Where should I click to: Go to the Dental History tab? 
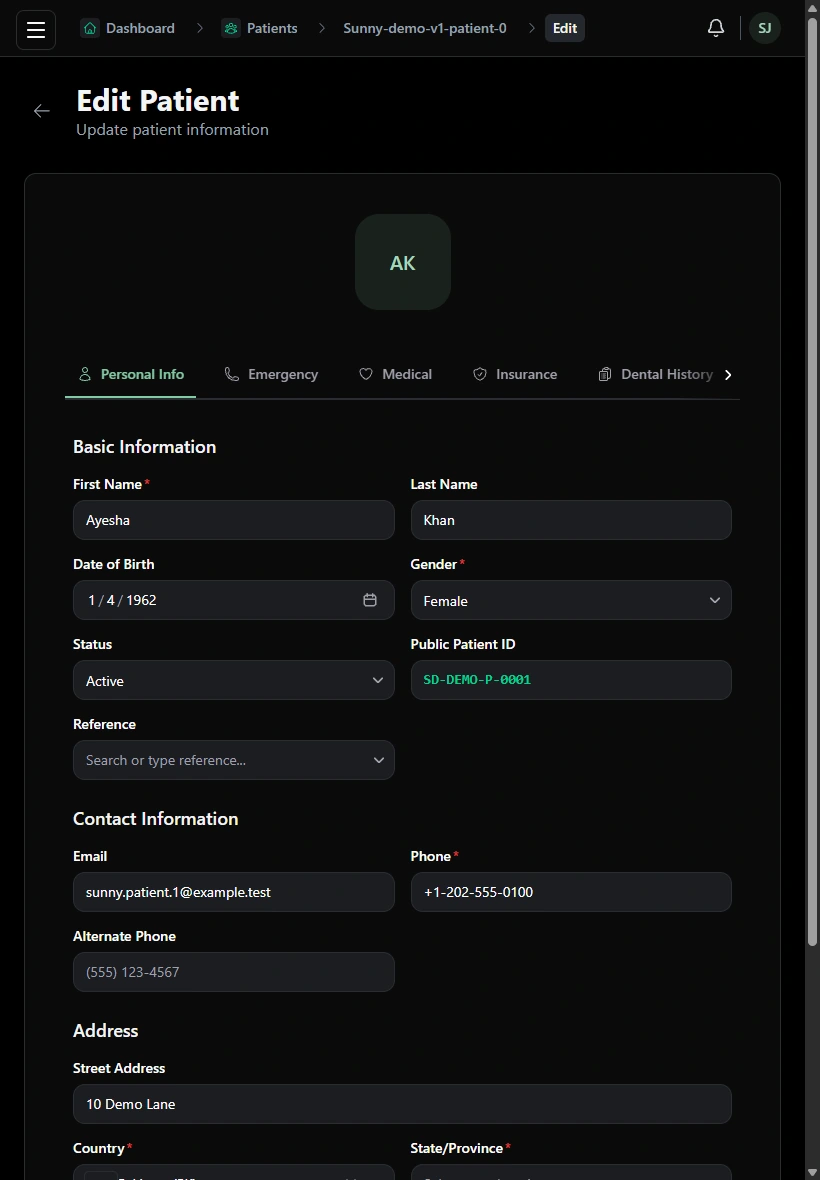656,375
